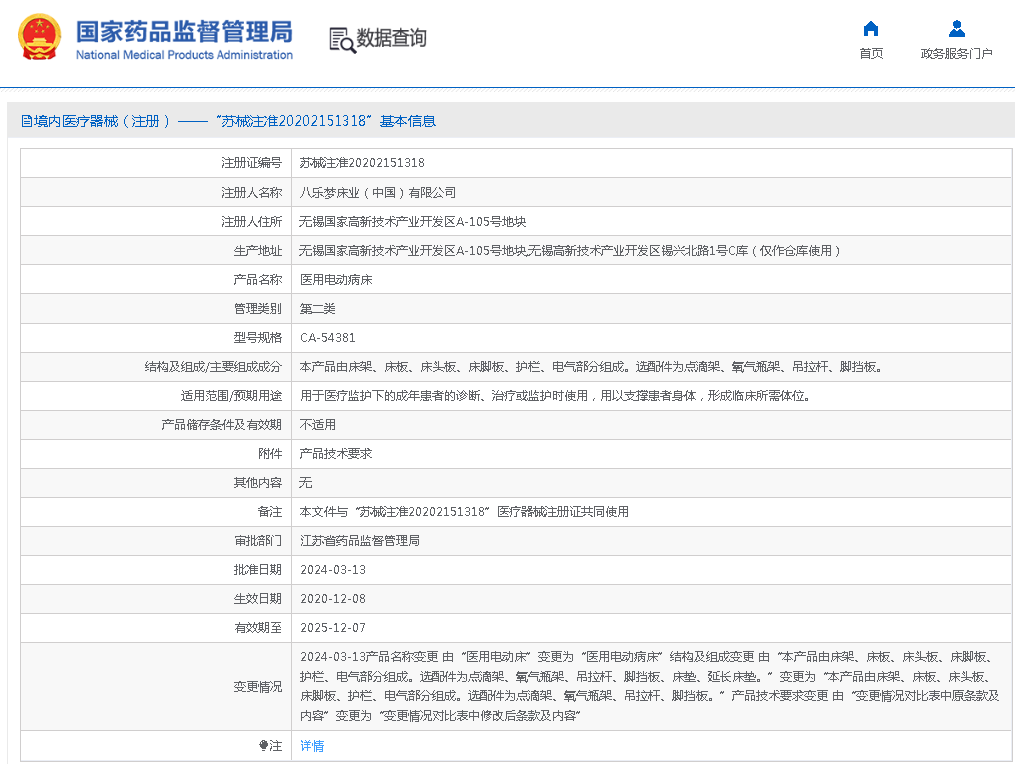Click the 数据查询 heading text
Viewport: 1015px width, 764px height.
point(392,38)
